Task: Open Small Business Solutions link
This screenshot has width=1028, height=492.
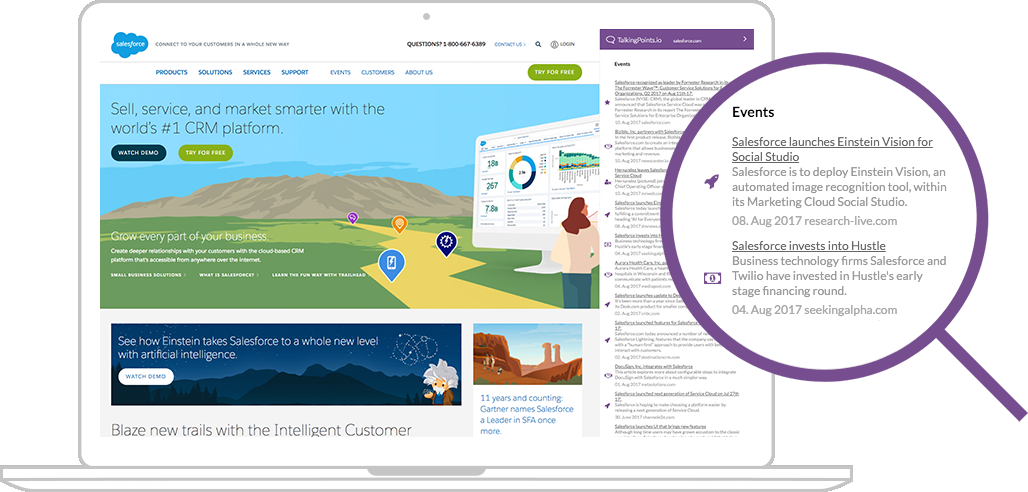Action: [x=148, y=275]
